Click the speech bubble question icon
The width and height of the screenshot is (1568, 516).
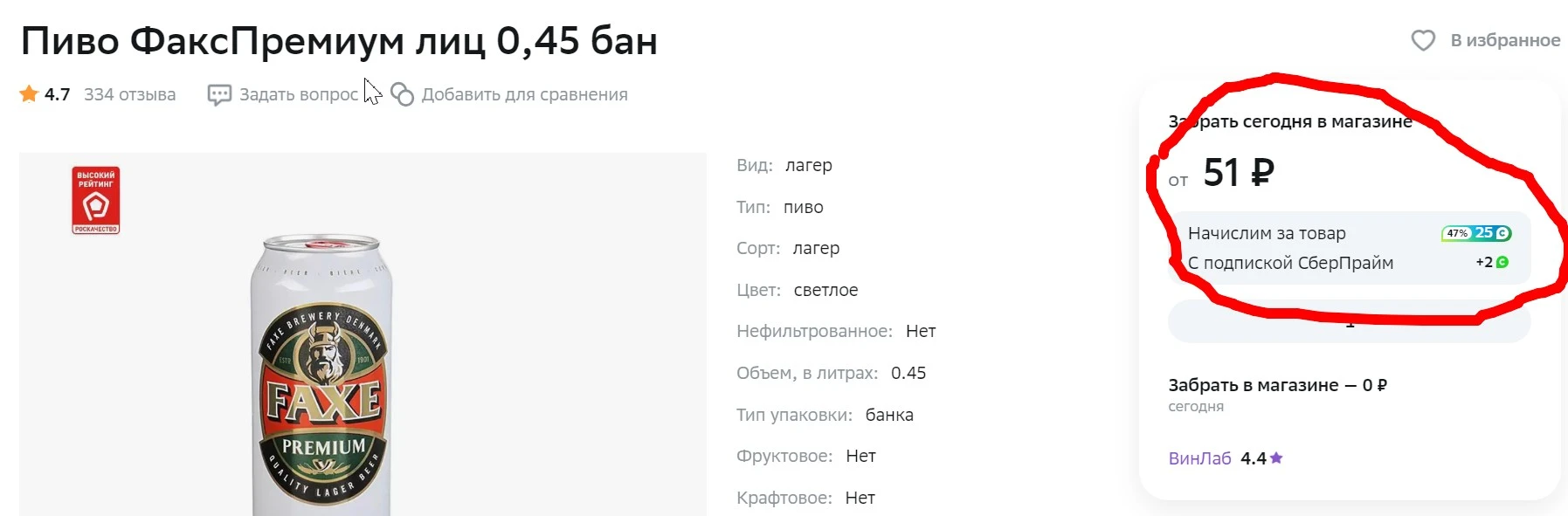click(219, 94)
